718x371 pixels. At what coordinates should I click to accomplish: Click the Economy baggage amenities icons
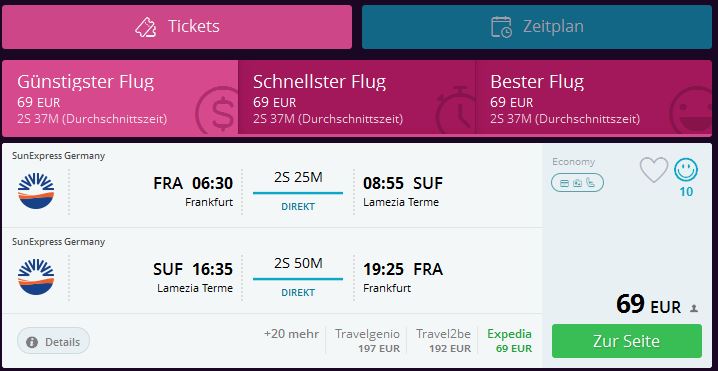[x=577, y=183]
